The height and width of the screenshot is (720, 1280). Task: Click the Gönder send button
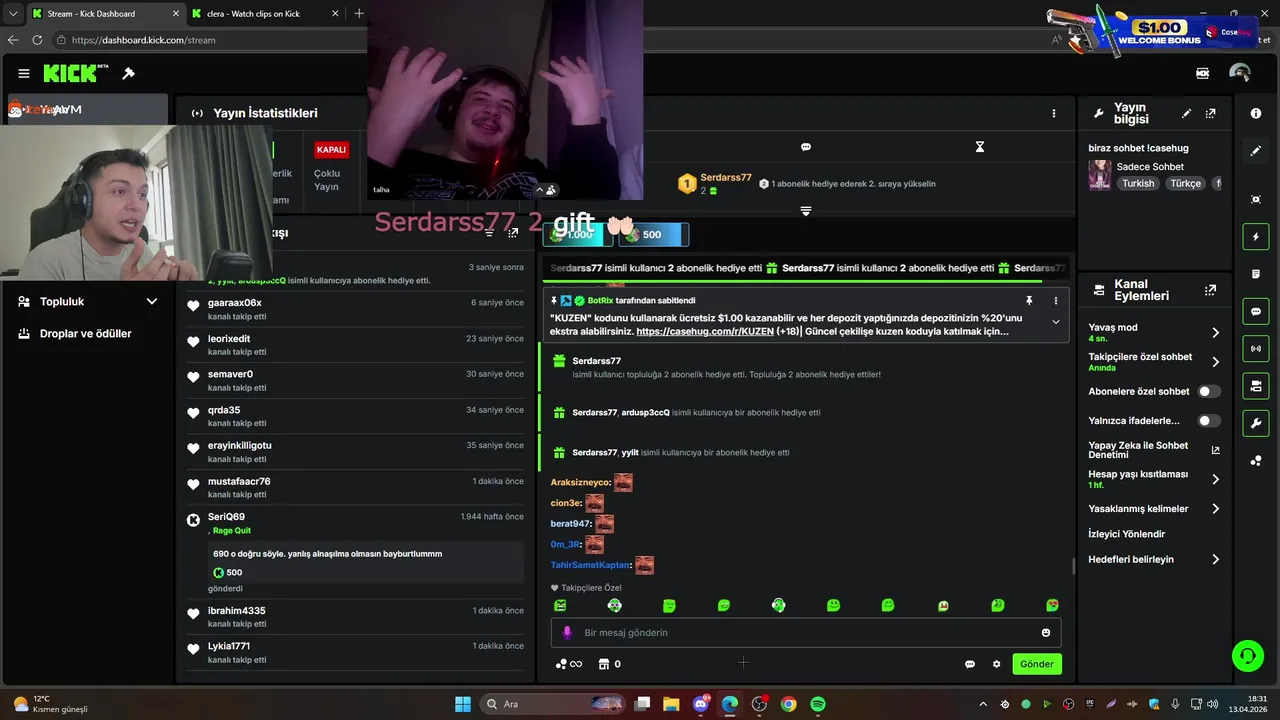(x=1036, y=664)
